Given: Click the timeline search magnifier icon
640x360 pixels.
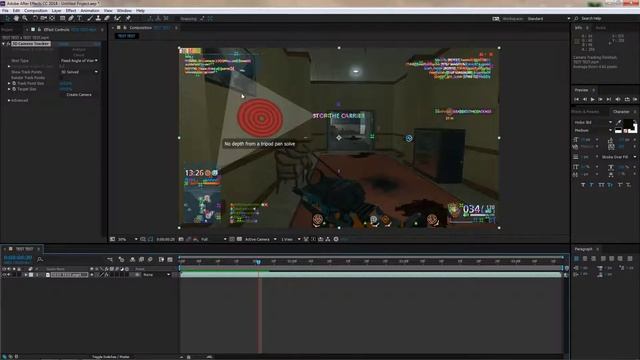Looking at the screenshot, I should pos(40,259).
